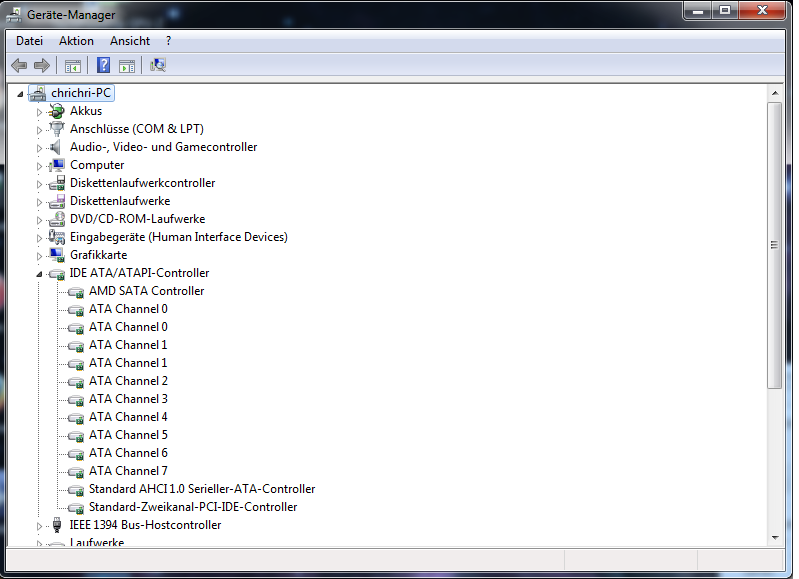Click the Back arrow toolbar icon
This screenshot has height=579, width=799.
point(19,65)
